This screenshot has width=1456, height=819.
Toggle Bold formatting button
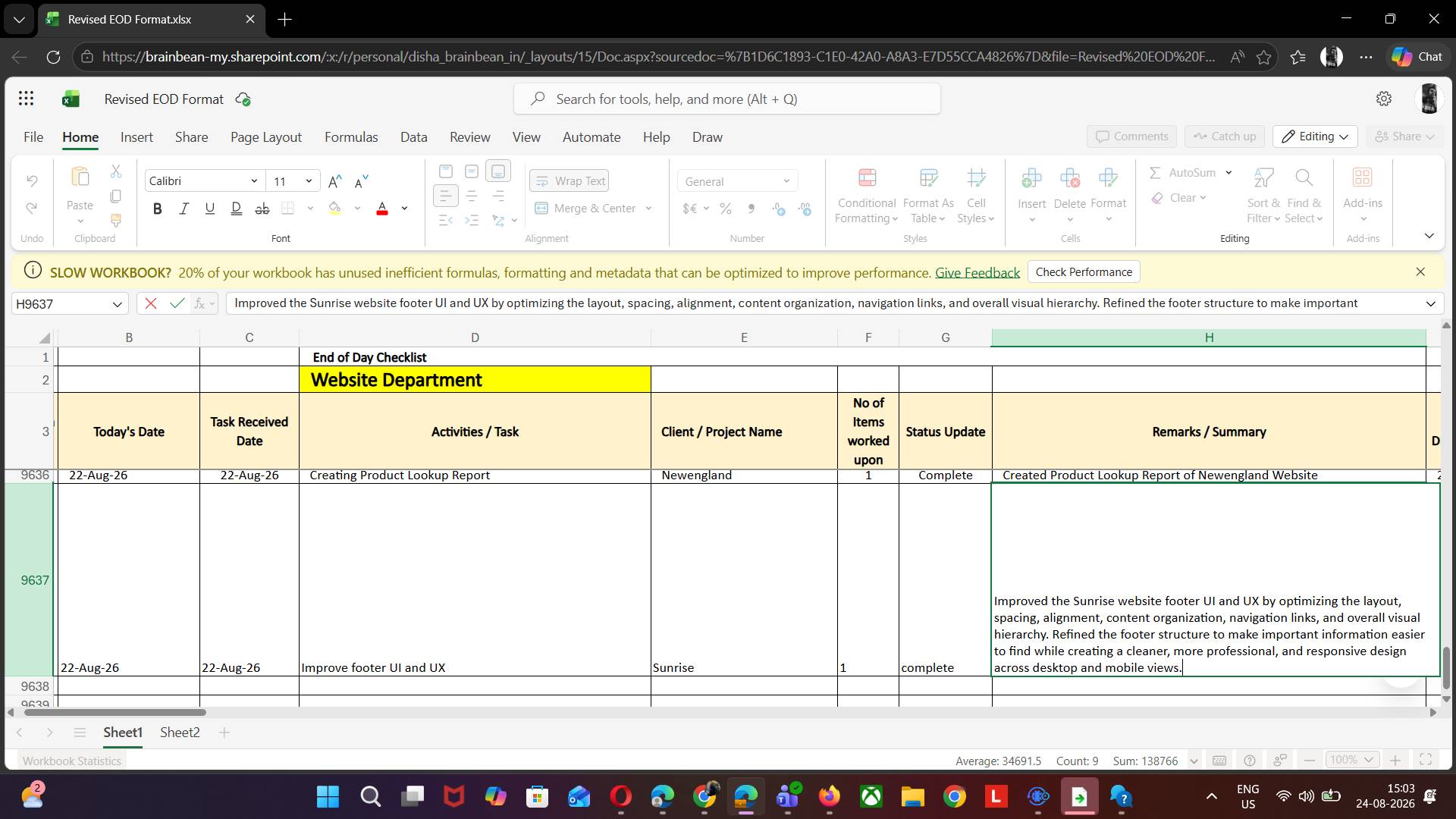pyautogui.click(x=157, y=209)
